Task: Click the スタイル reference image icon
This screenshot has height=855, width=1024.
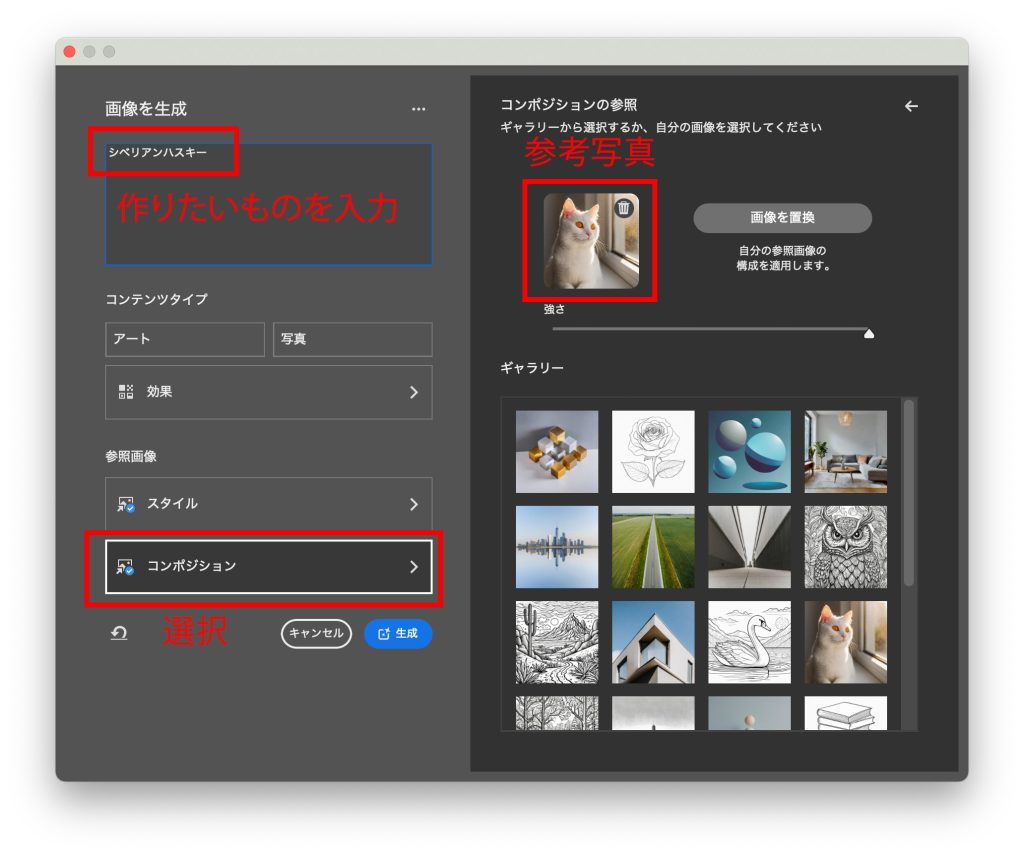Action: click(x=125, y=504)
